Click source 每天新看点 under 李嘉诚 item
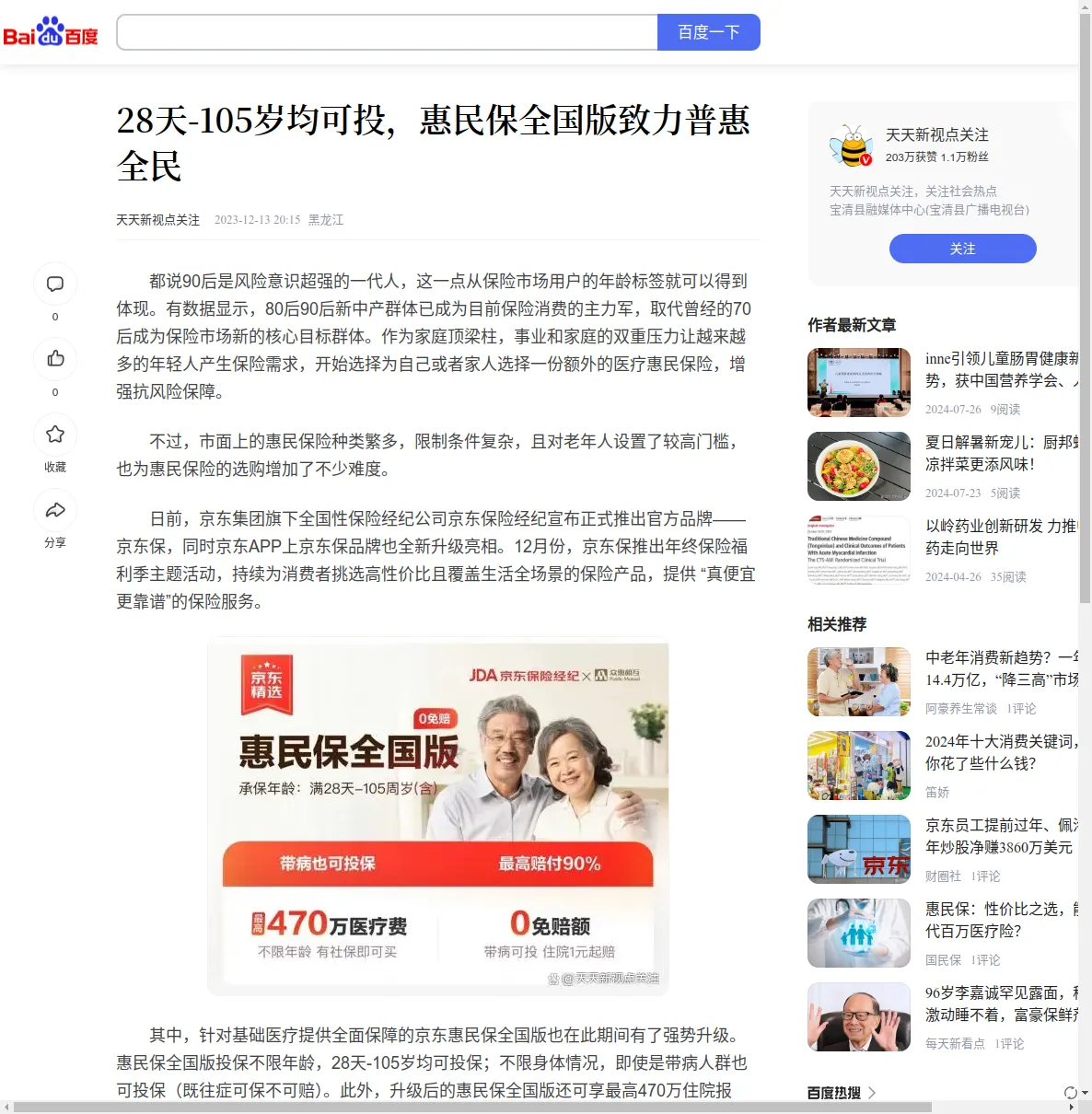 (x=955, y=1044)
